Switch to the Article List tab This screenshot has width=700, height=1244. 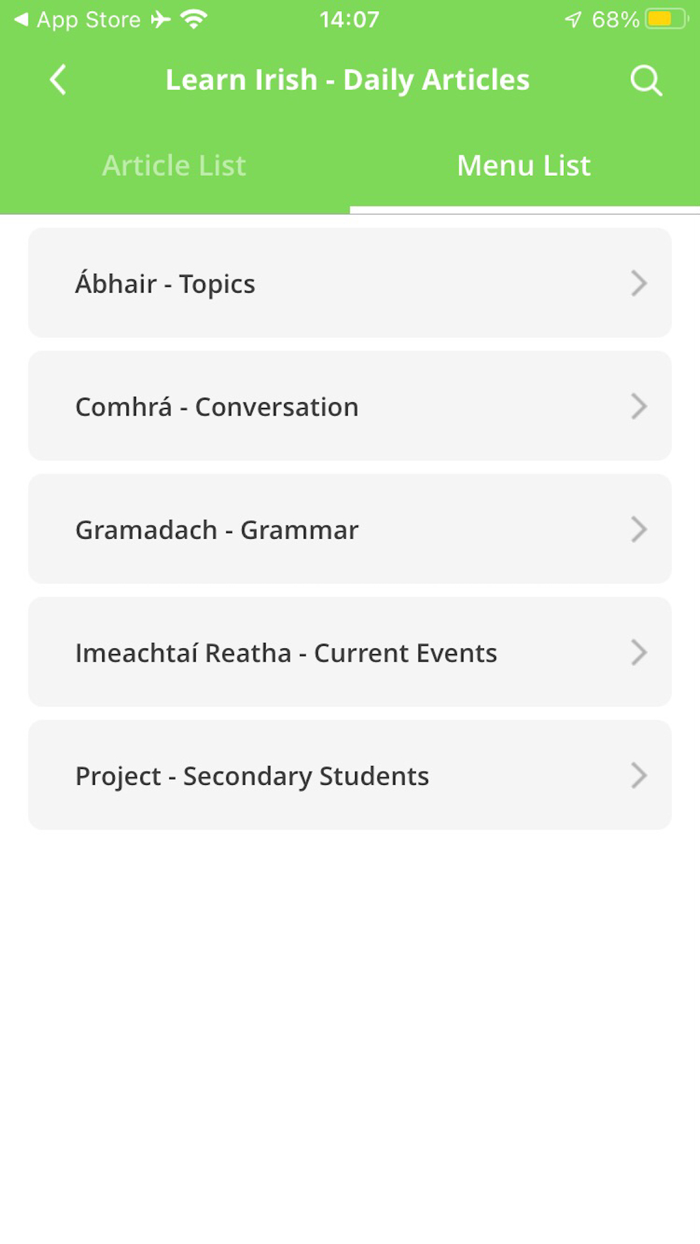pyautogui.click(x=174, y=165)
